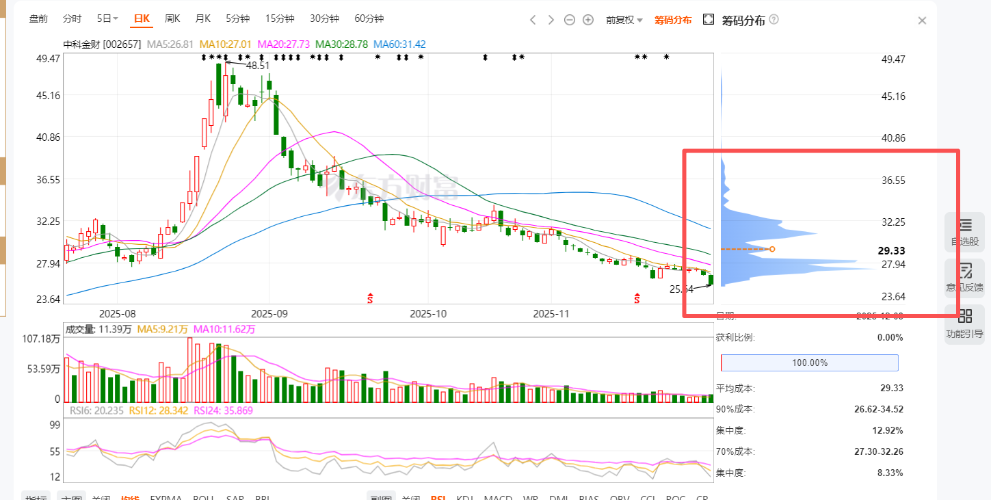Click 平均成本 value 29.33
Screen dimensions: 991x500
point(893,388)
